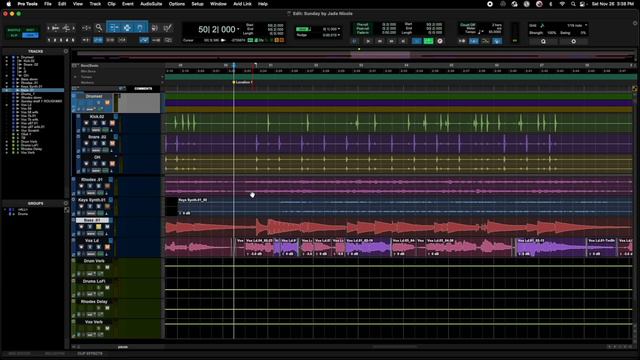Click the blue Stop transport button
The width and height of the screenshot is (640, 360).
coord(416,41)
